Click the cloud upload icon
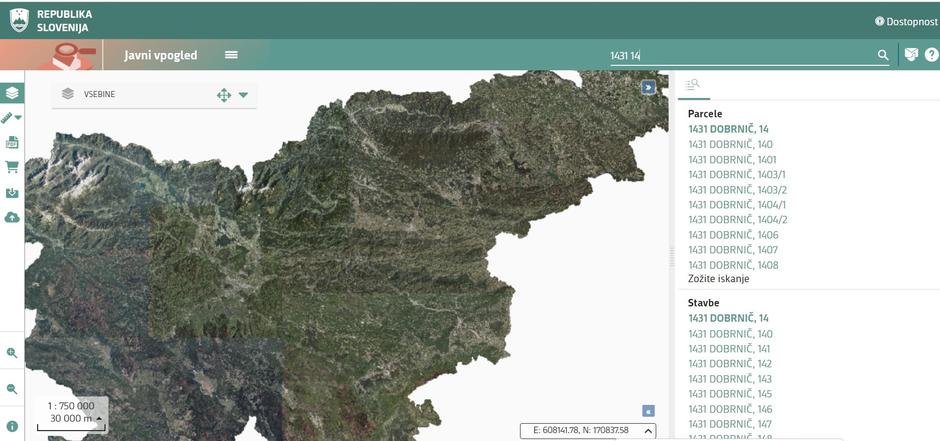The height and width of the screenshot is (441, 940). [x=12, y=217]
